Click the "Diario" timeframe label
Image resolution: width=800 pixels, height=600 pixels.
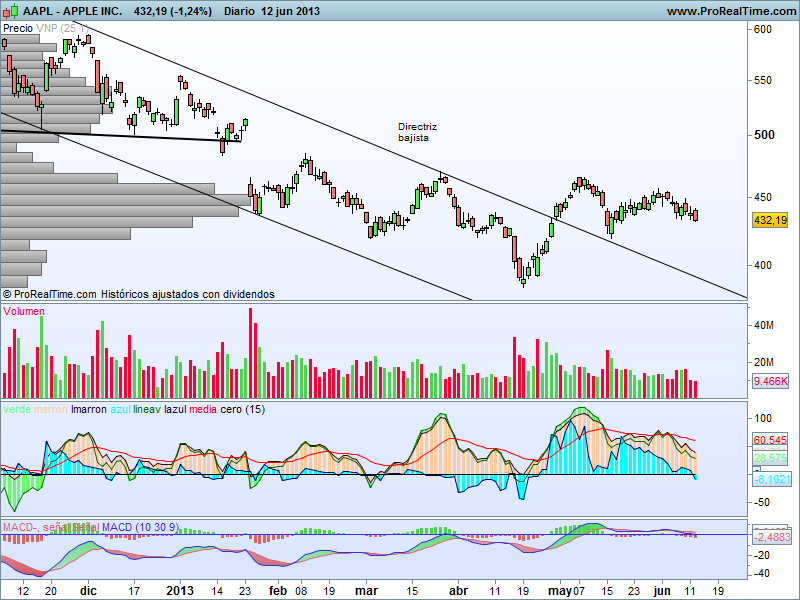pyautogui.click(x=239, y=11)
